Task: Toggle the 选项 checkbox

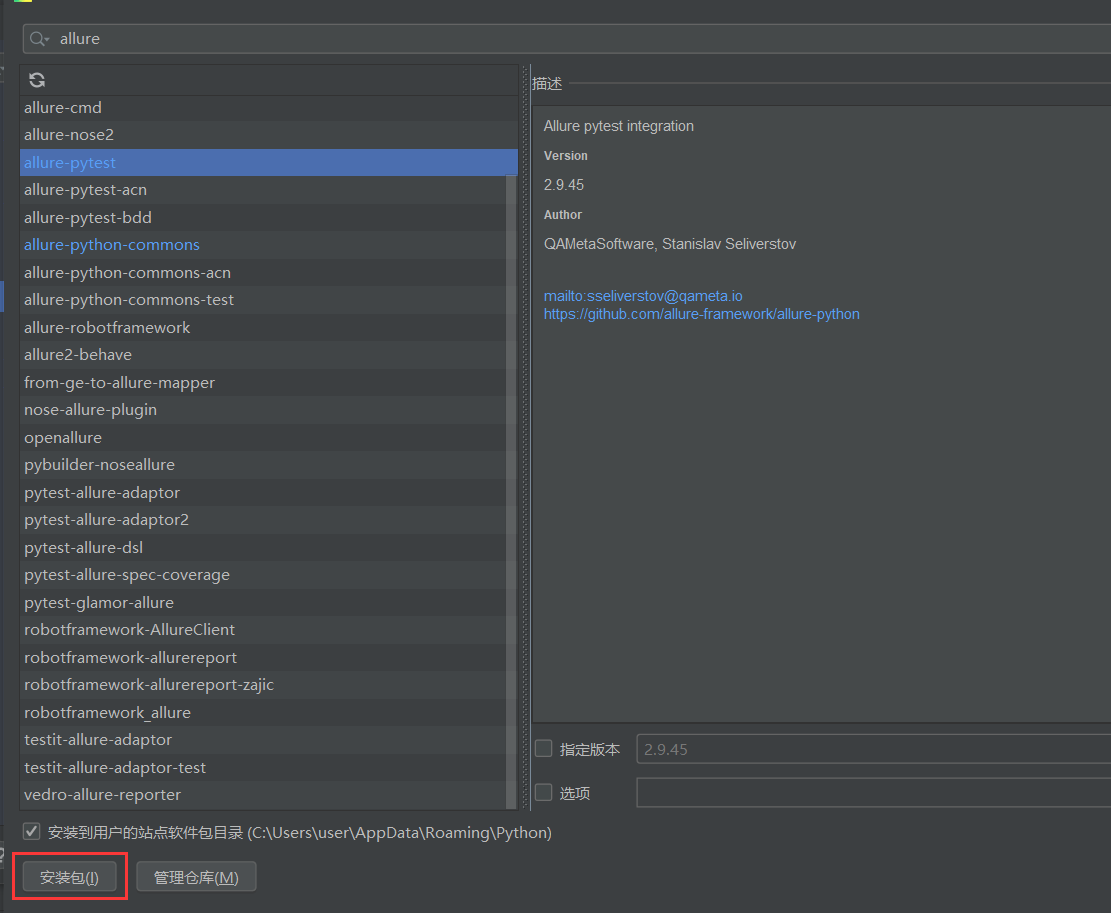Action: click(x=543, y=793)
